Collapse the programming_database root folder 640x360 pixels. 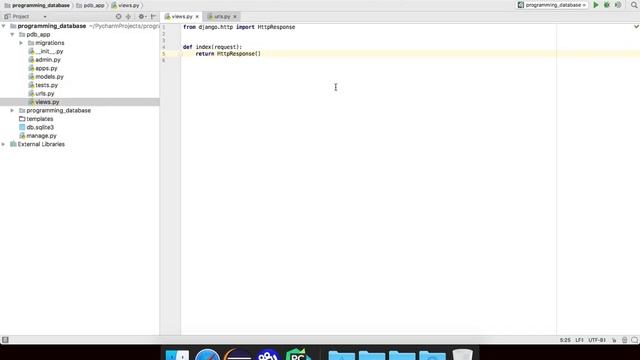pos(4,26)
